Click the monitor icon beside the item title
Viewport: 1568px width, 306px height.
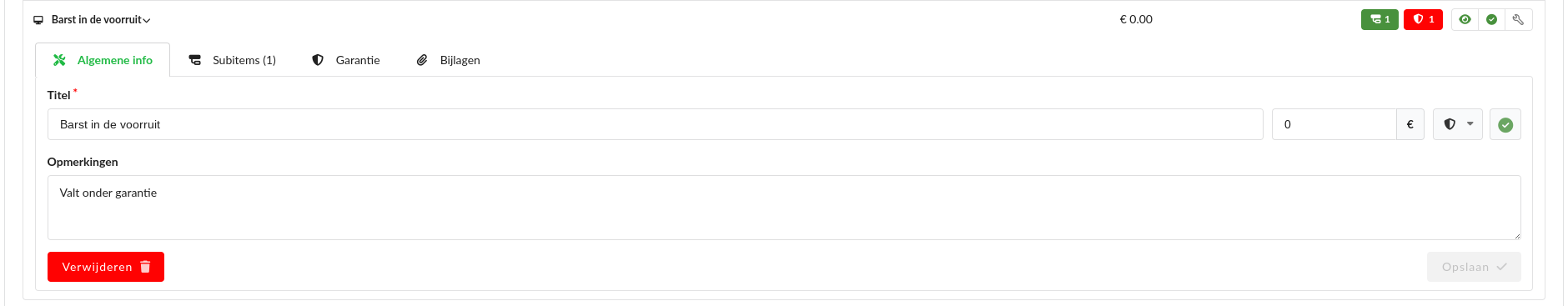pos(38,20)
